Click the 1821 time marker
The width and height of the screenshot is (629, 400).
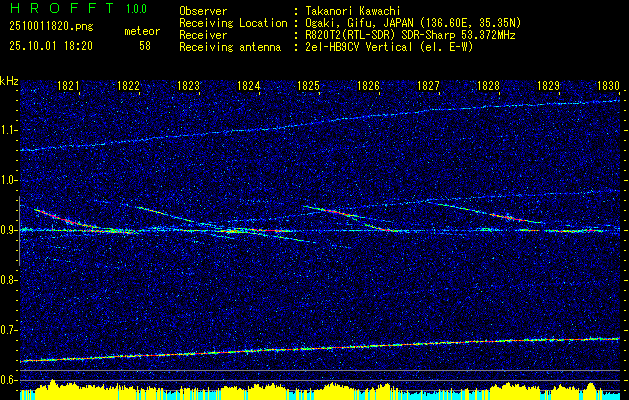pos(69,87)
